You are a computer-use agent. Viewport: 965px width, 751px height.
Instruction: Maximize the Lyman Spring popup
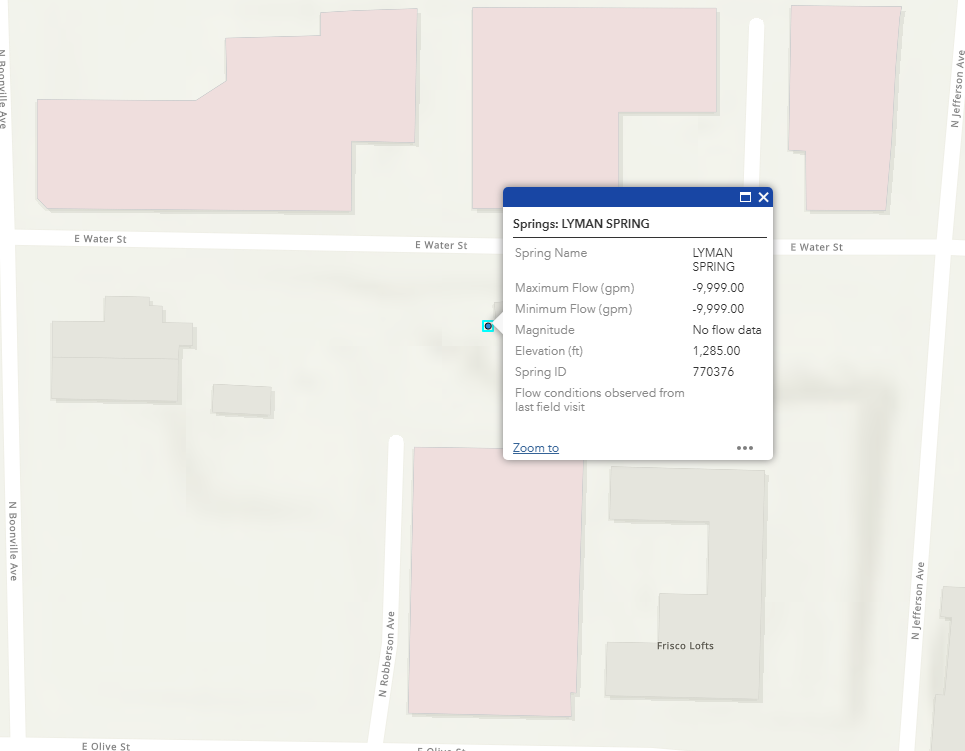click(745, 197)
